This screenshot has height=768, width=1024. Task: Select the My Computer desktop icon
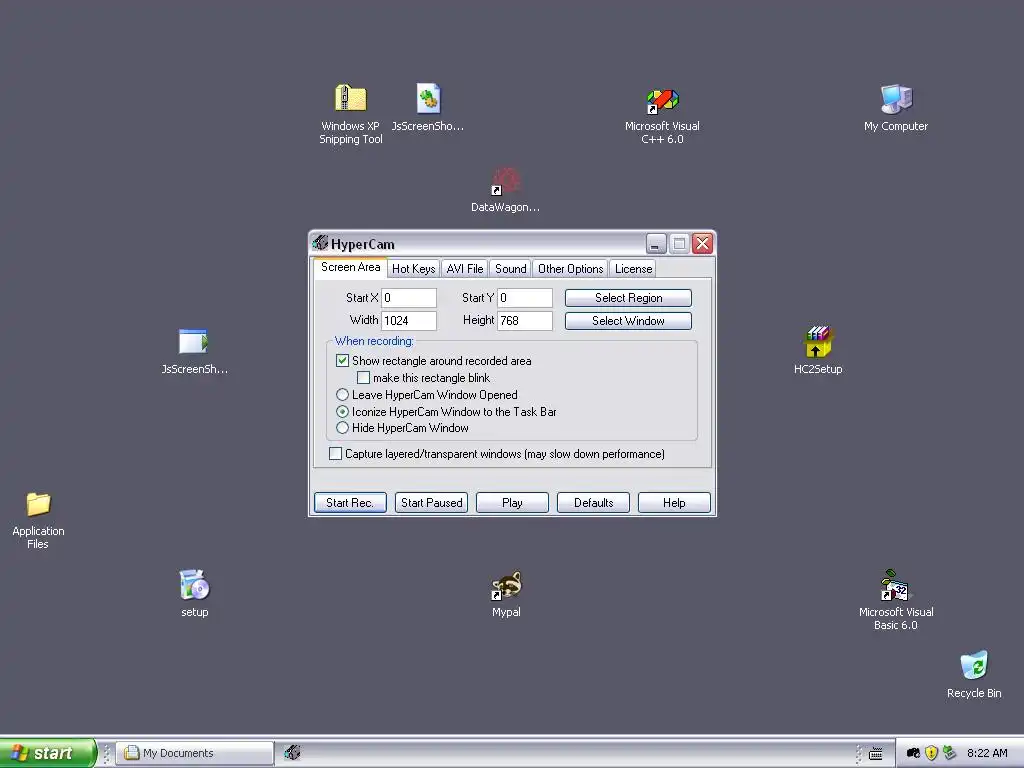pos(896,99)
